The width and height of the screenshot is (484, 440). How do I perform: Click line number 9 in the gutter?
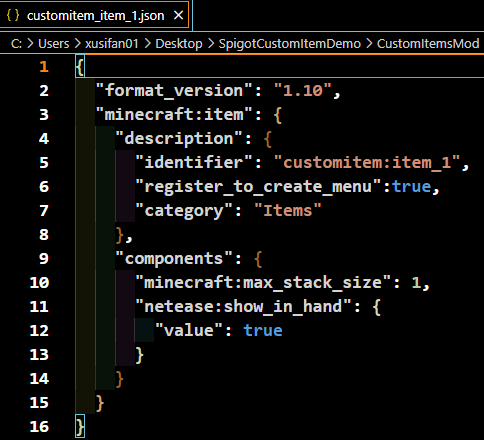(44, 259)
